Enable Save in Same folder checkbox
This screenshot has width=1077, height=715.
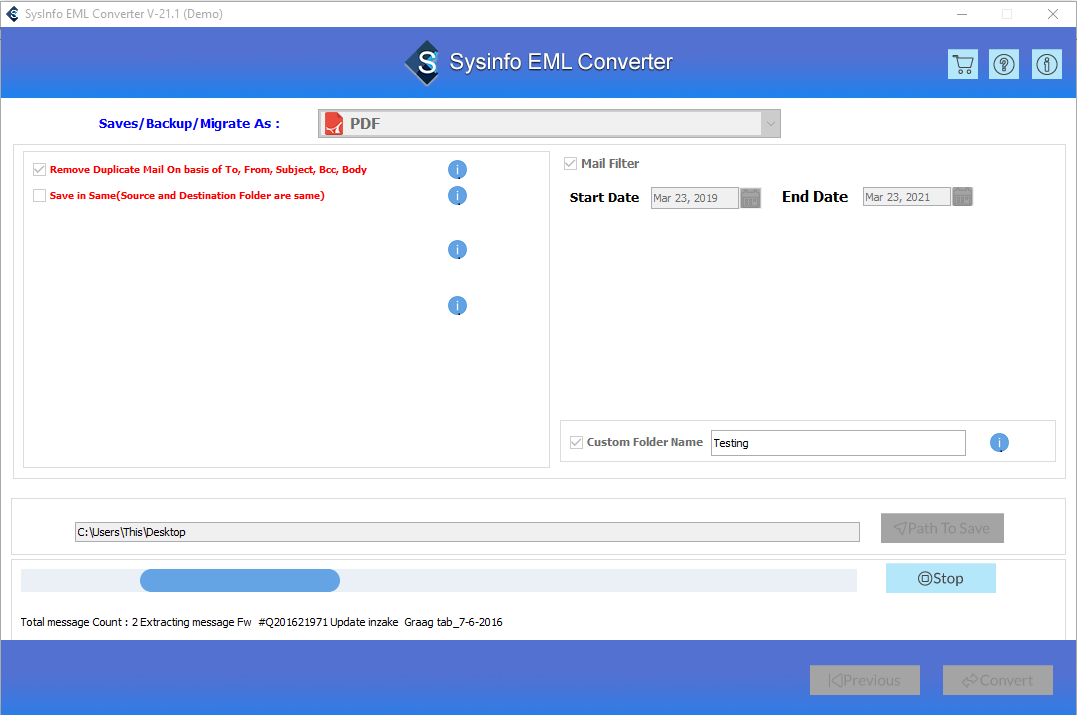point(39,195)
